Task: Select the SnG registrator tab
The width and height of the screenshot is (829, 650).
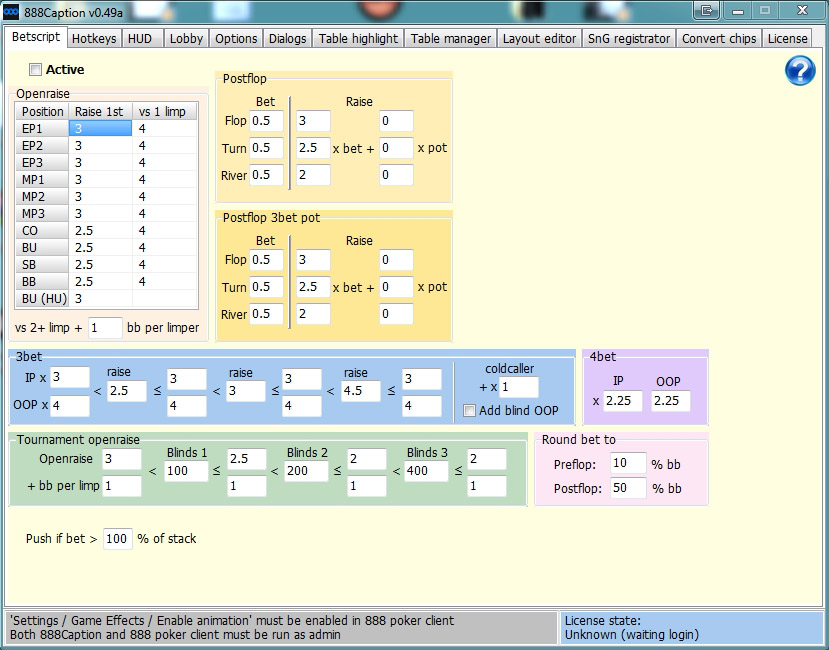Action: pyautogui.click(x=629, y=38)
